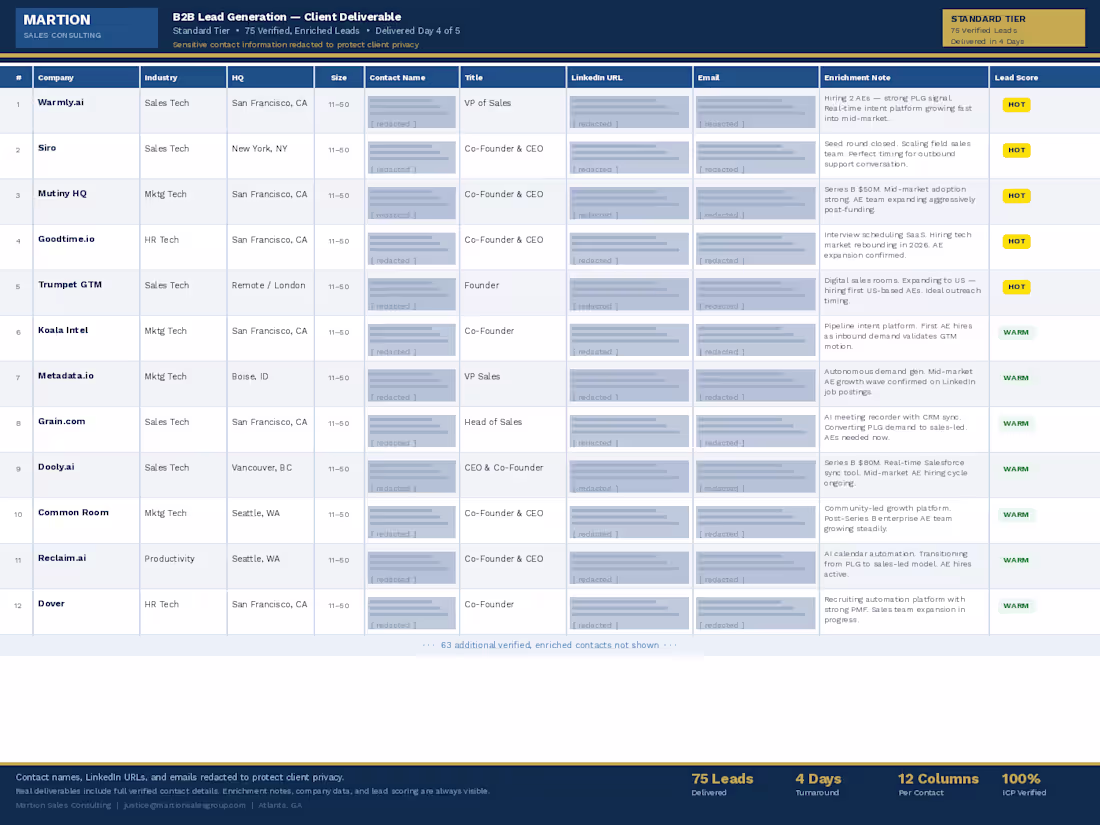Viewport: 1100px width, 825px height.
Task: Click the HQ column header
Action: pyautogui.click(x=270, y=77)
